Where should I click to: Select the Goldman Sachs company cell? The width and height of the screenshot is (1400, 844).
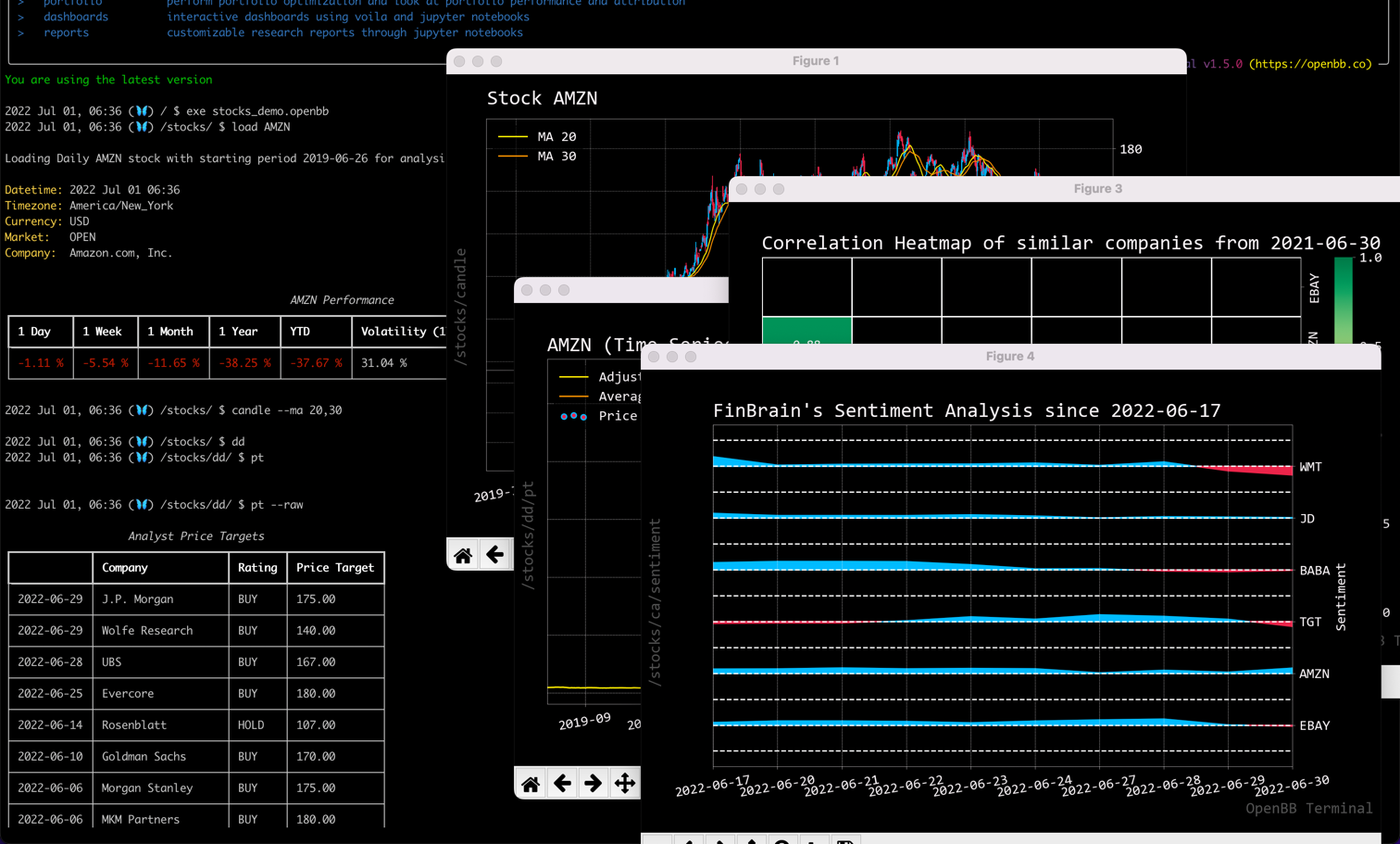click(160, 757)
